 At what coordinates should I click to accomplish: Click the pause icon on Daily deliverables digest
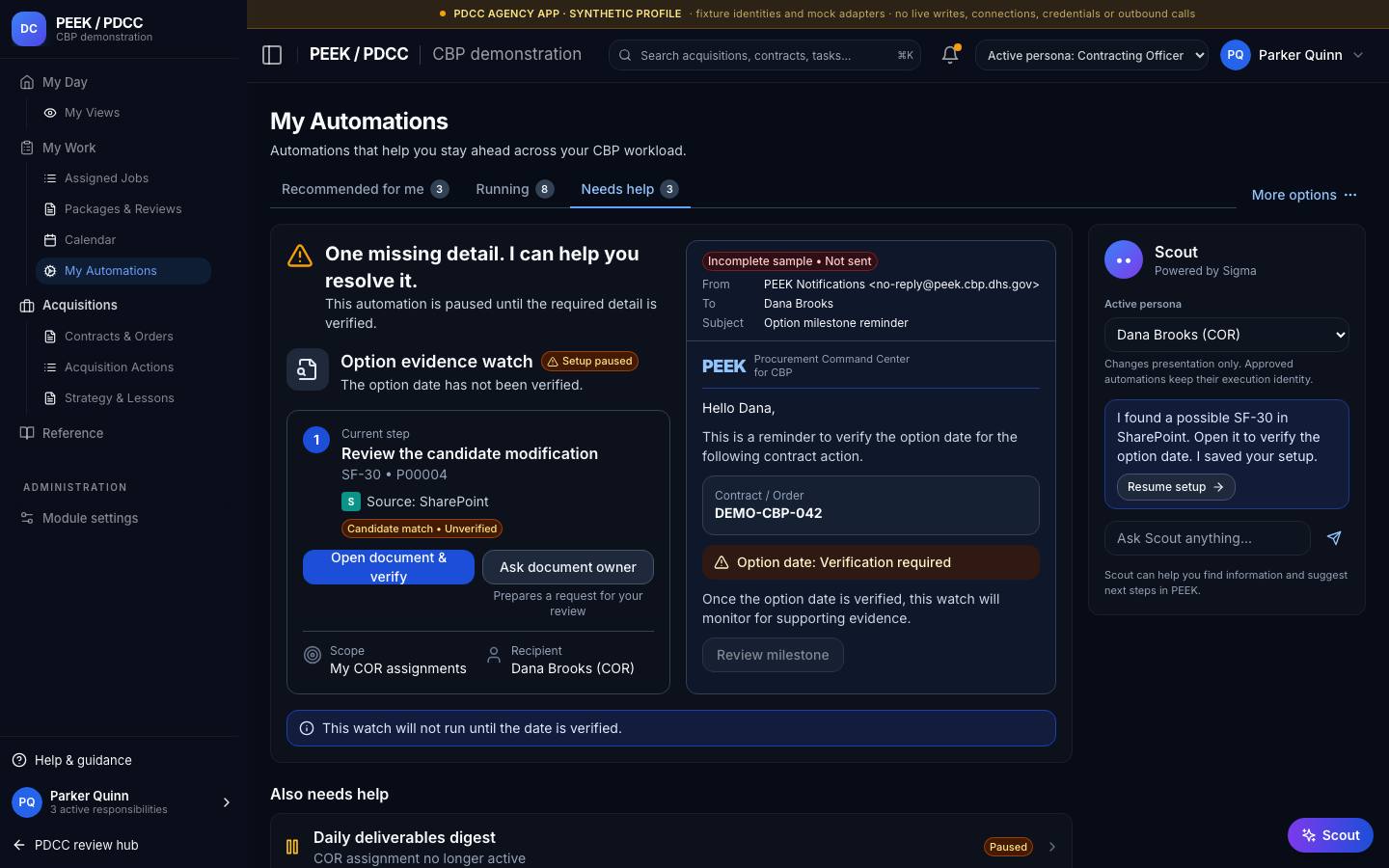point(292,847)
